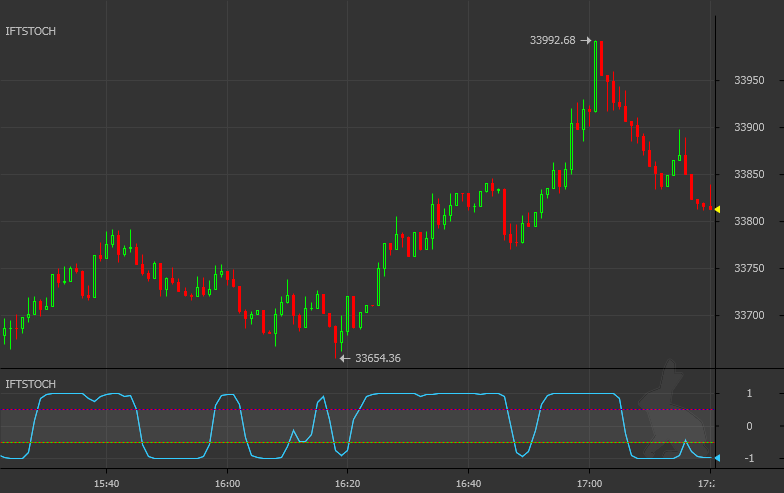This screenshot has width=784, height=493.
Task: Click the blue indicator value marker arrow
Action: tap(718, 458)
